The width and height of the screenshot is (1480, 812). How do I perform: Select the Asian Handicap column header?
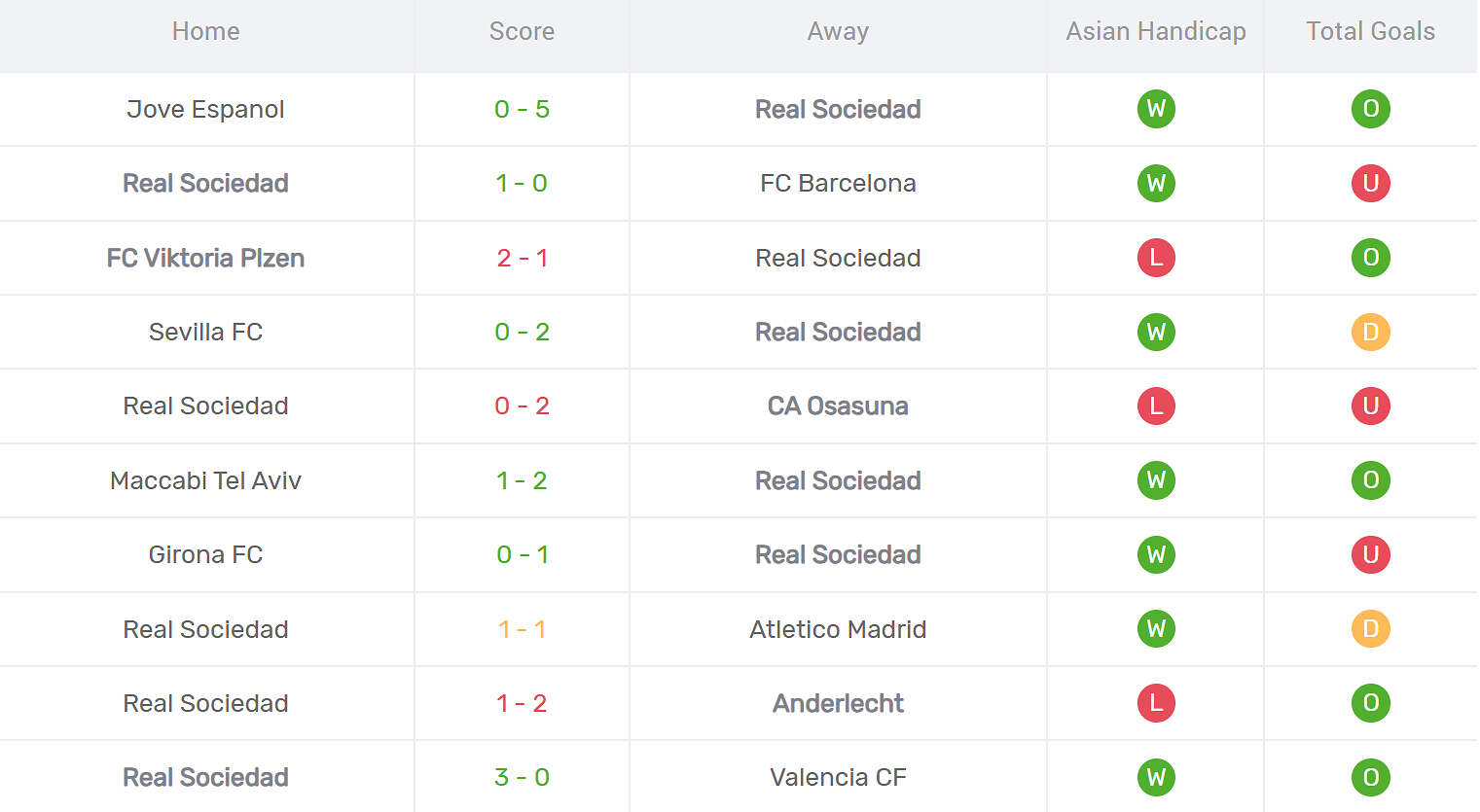[x=1156, y=31]
